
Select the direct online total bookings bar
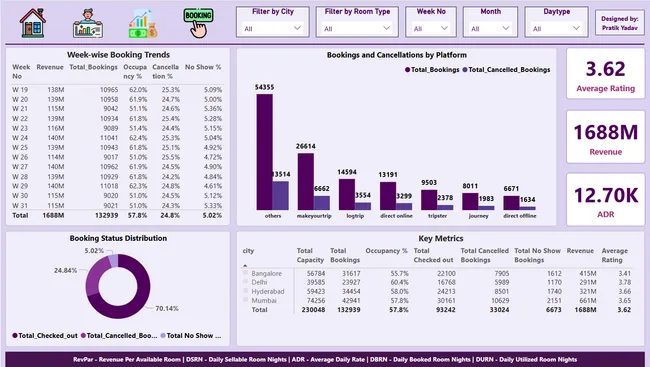(x=388, y=196)
